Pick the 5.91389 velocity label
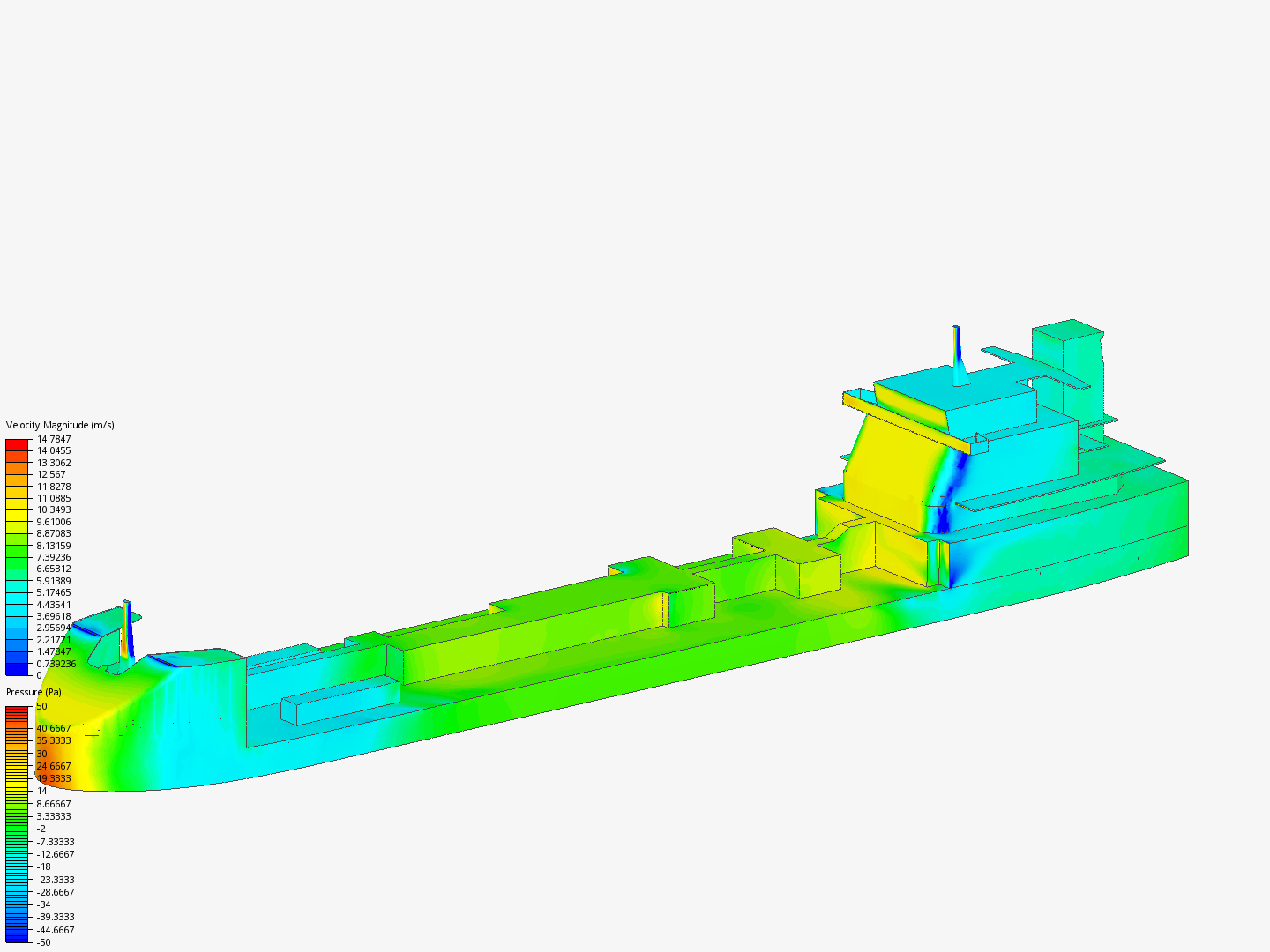This screenshot has height=952, width=1270. pos(54,581)
